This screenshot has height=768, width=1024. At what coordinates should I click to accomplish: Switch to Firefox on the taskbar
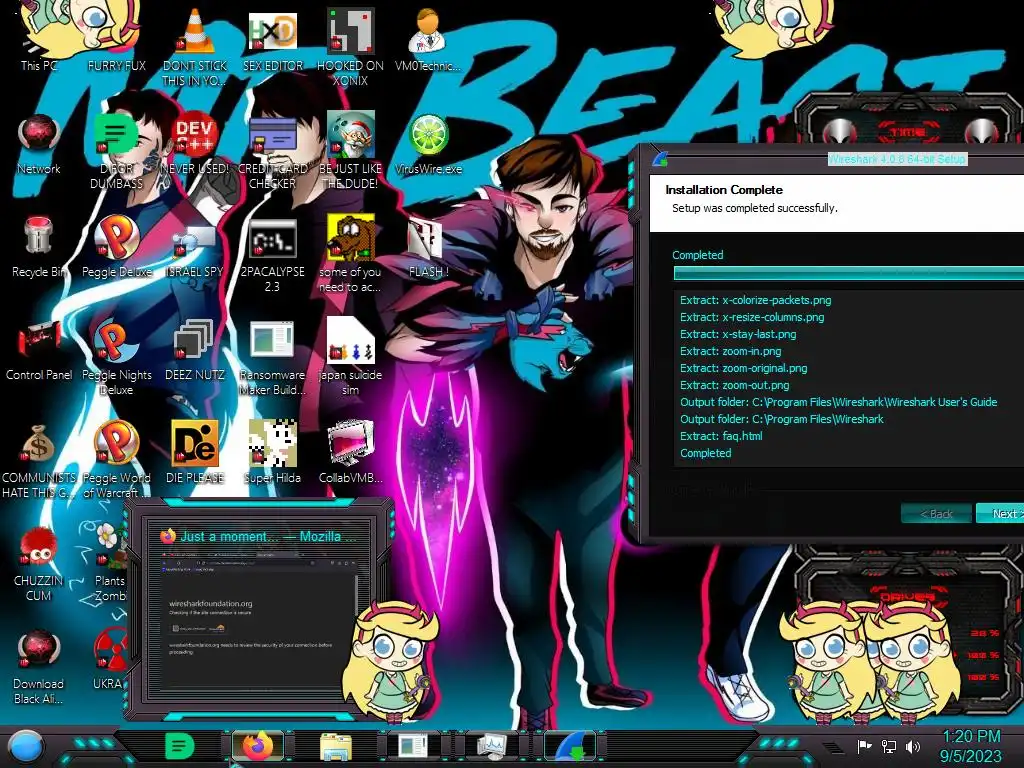[258, 746]
